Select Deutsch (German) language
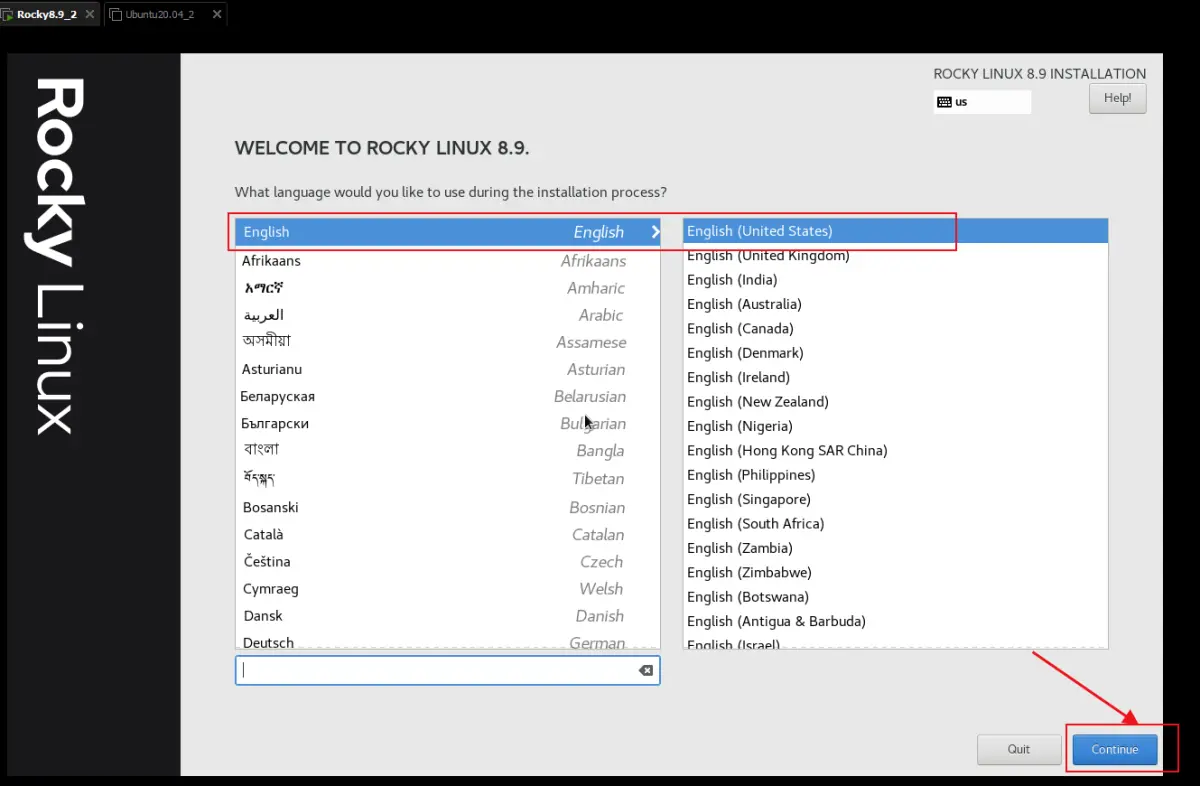1200x786 pixels. [x=448, y=641]
